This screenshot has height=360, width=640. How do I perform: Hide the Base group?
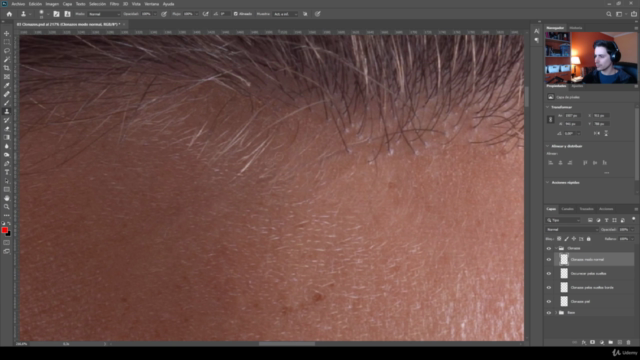(x=549, y=313)
